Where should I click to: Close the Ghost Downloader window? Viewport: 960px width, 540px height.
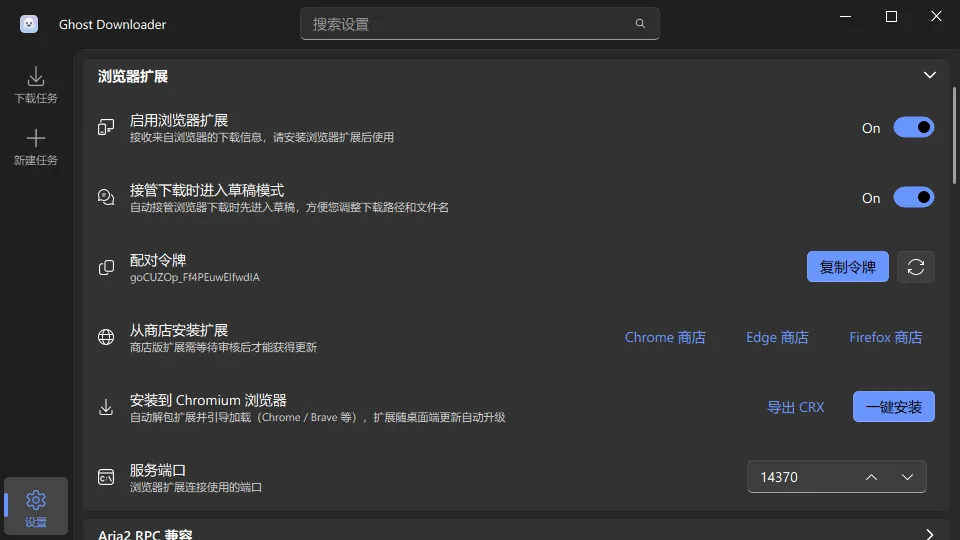(x=936, y=17)
